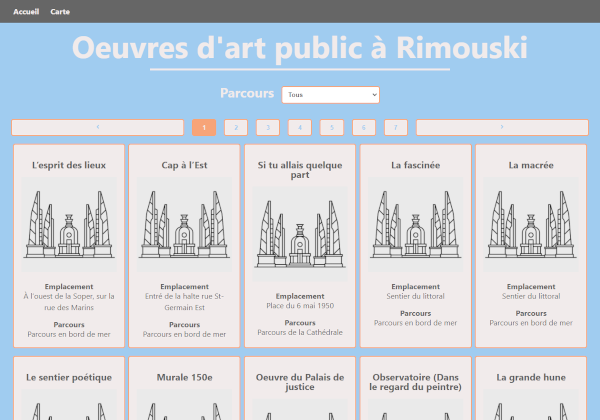Open the Accueil navigation link
This screenshot has height=420, width=600.
(x=26, y=11)
